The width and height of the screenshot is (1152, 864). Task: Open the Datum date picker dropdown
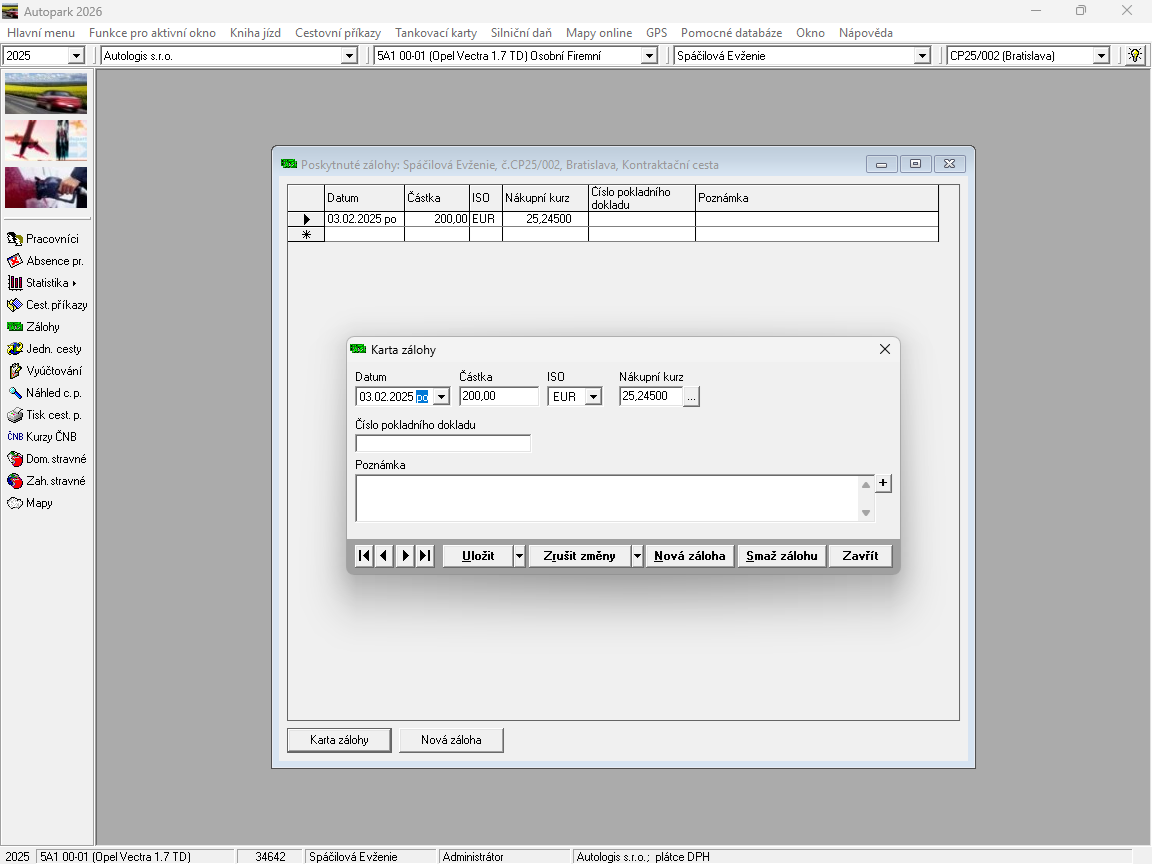[441, 397]
